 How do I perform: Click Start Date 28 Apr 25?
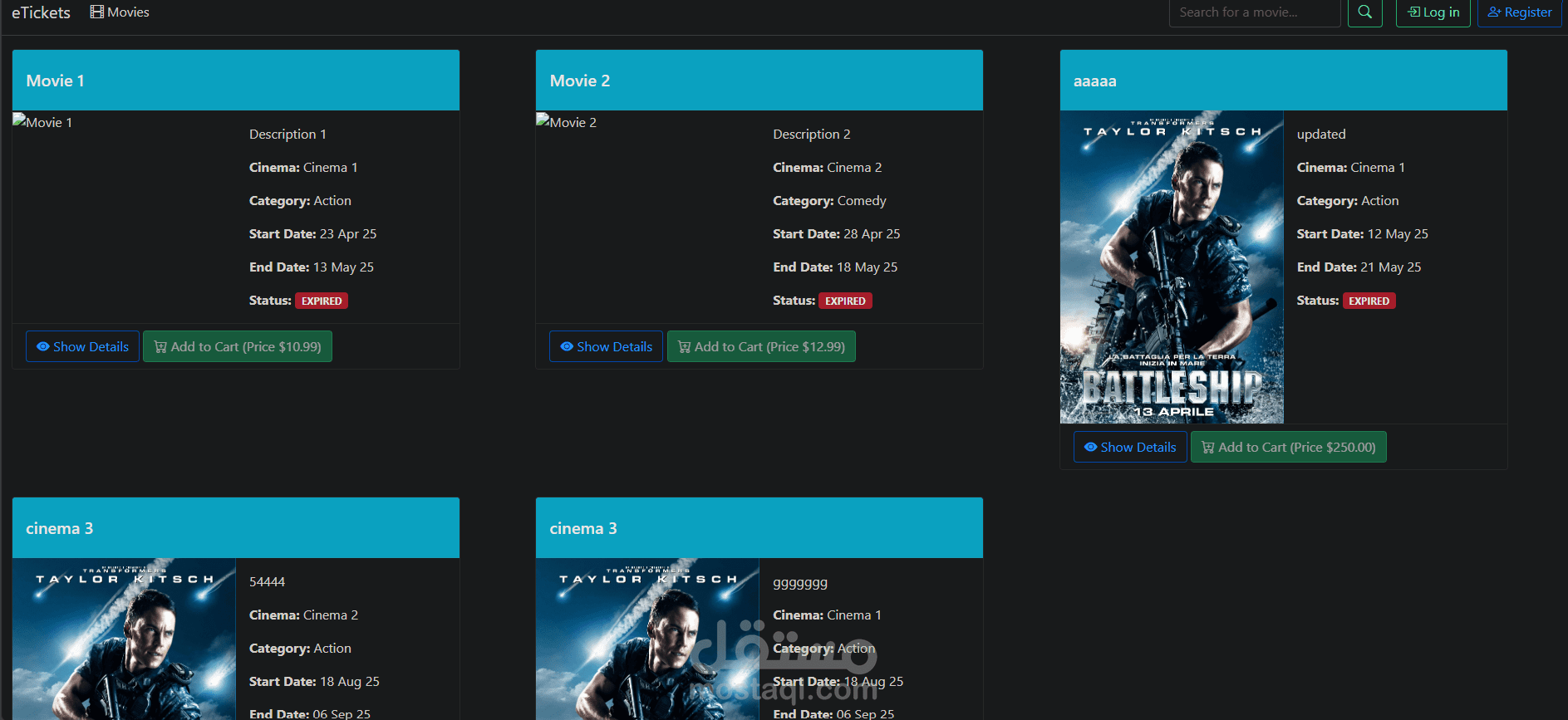coord(837,233)
